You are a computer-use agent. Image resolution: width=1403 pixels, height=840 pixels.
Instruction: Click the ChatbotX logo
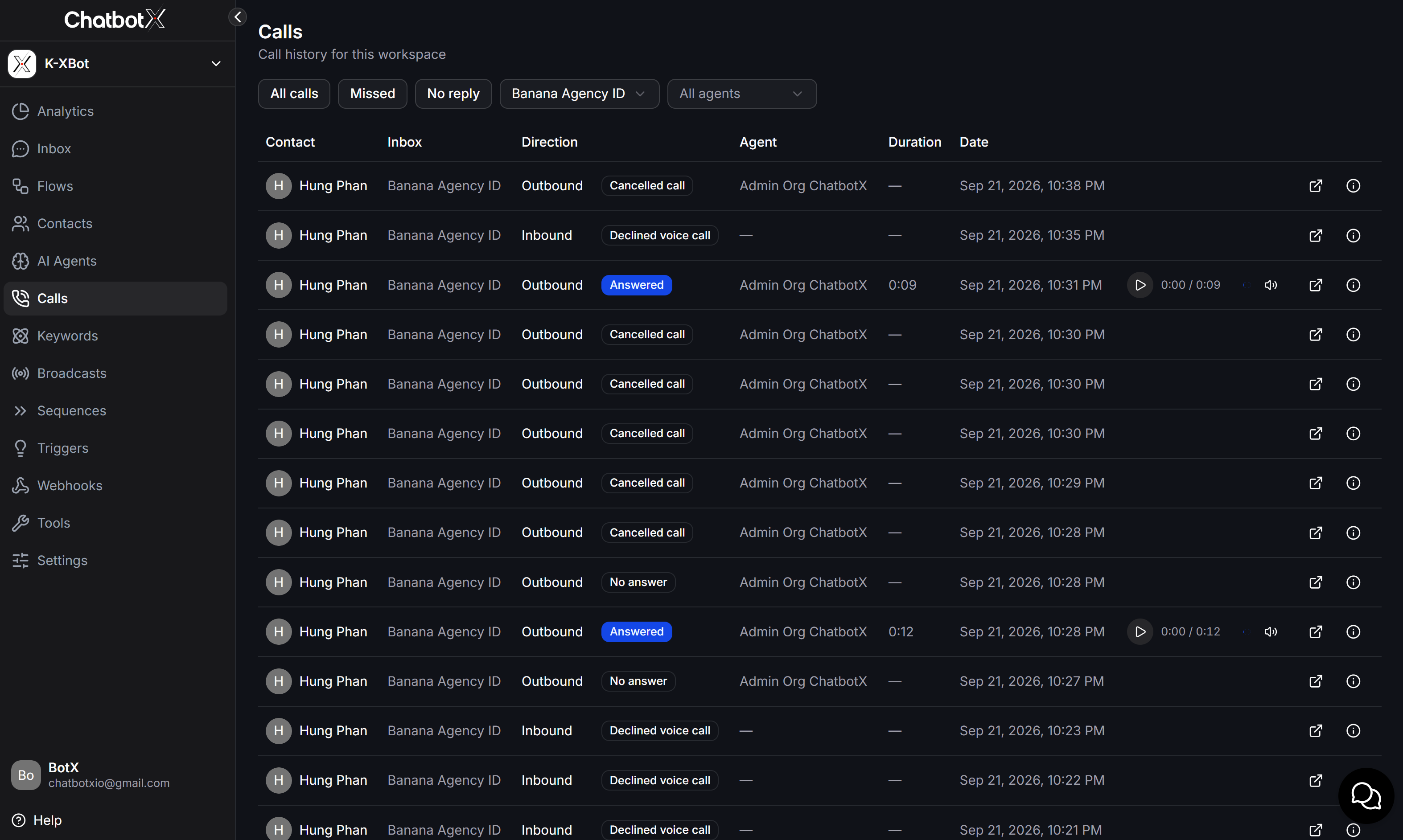coord(115,19)
